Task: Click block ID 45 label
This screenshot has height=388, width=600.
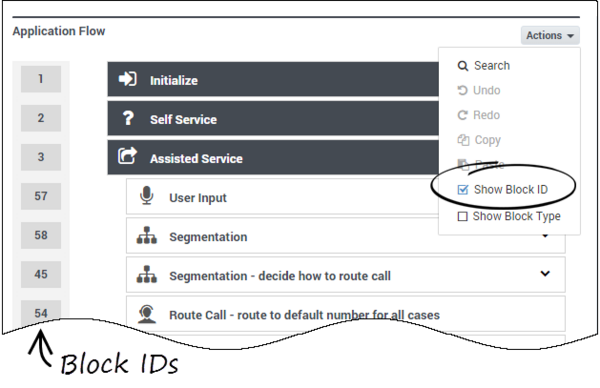Action: [41, 274]
